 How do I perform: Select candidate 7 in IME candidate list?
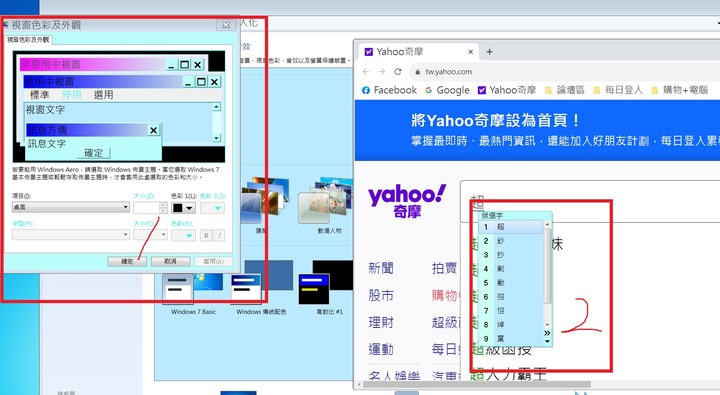pos(511,311)
